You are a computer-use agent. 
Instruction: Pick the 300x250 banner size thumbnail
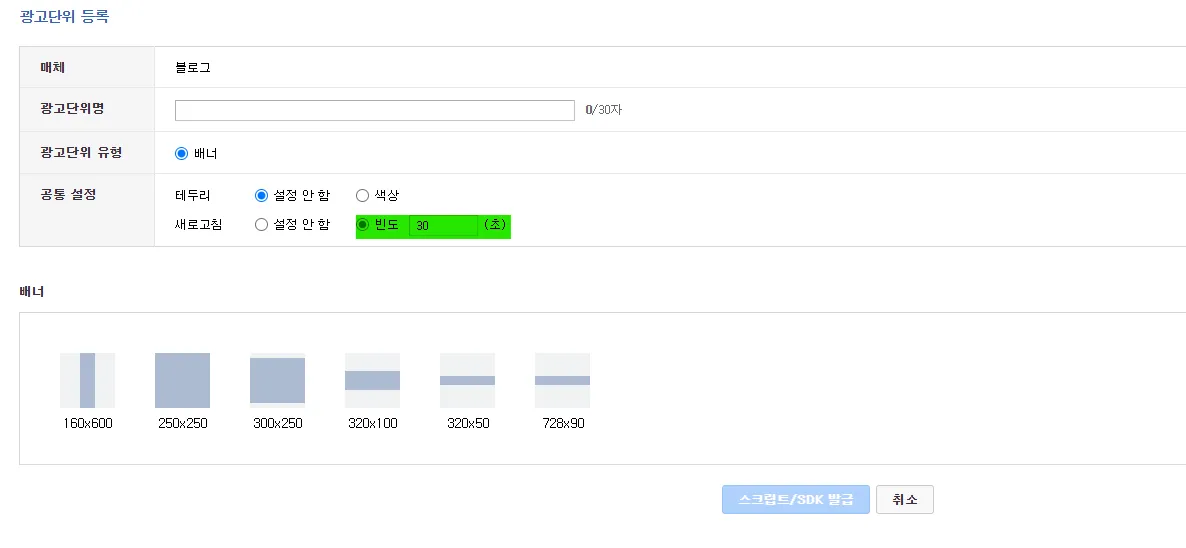pos(277,380)
